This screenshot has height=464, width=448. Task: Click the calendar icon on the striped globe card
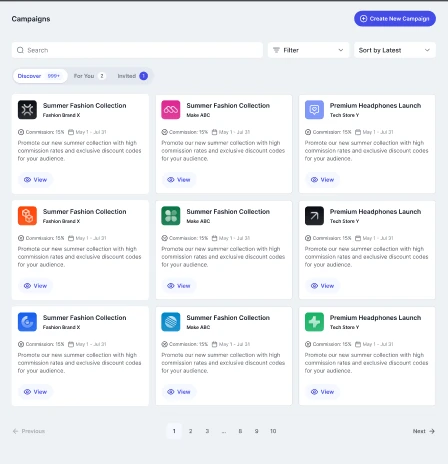(x=214, y=344)
